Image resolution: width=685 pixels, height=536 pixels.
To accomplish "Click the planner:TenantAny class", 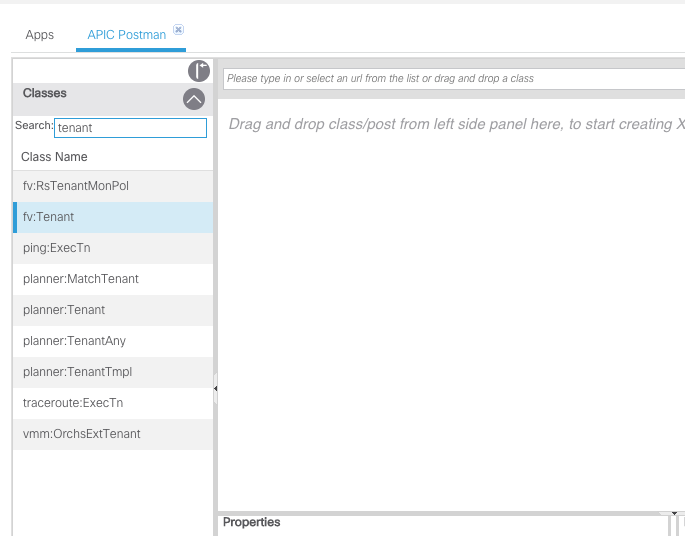I will click(x=74, y=341).
